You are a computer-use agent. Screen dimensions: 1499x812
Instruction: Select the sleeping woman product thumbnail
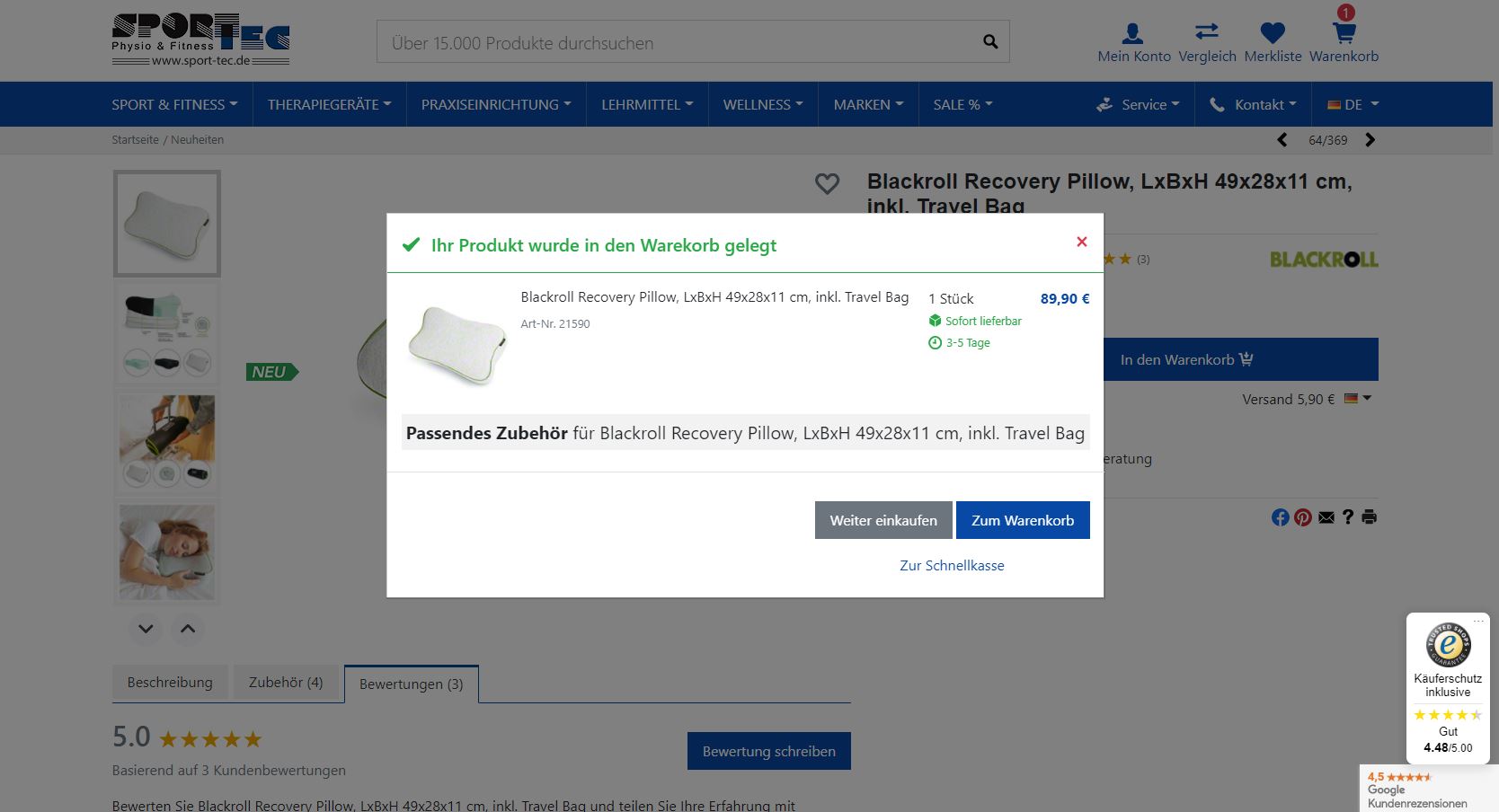pyautogui.click(x=167, y=552)
